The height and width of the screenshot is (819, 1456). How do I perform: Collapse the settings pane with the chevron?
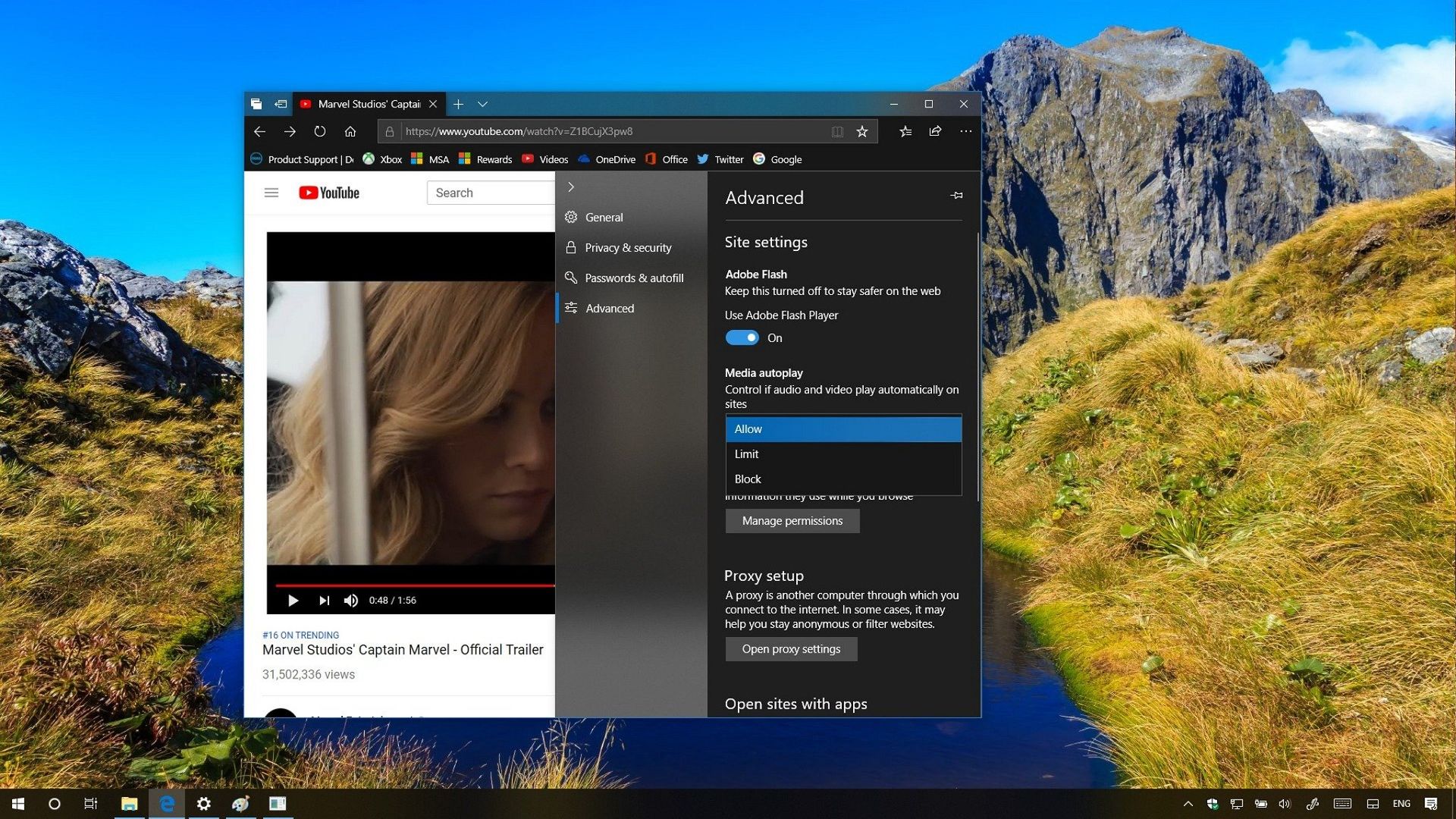click(x=570, y=187)
